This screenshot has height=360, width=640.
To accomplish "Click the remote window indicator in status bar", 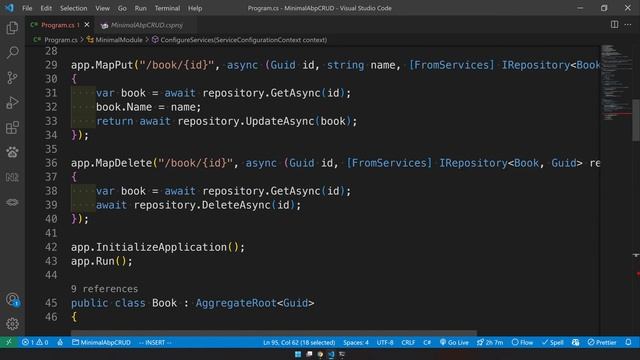I will coord(9,342).
